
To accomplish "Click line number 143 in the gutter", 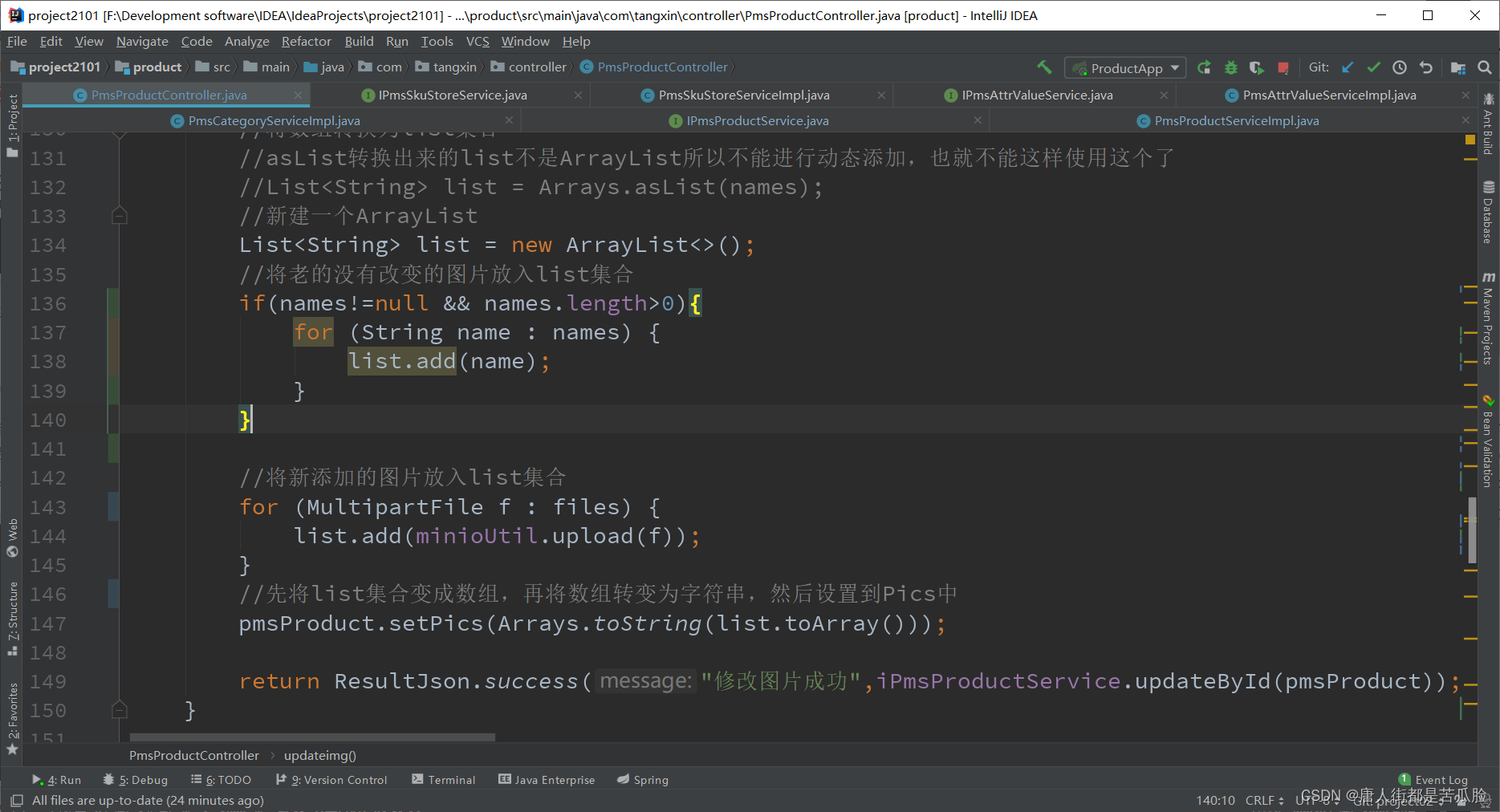I will coord(48,507).
